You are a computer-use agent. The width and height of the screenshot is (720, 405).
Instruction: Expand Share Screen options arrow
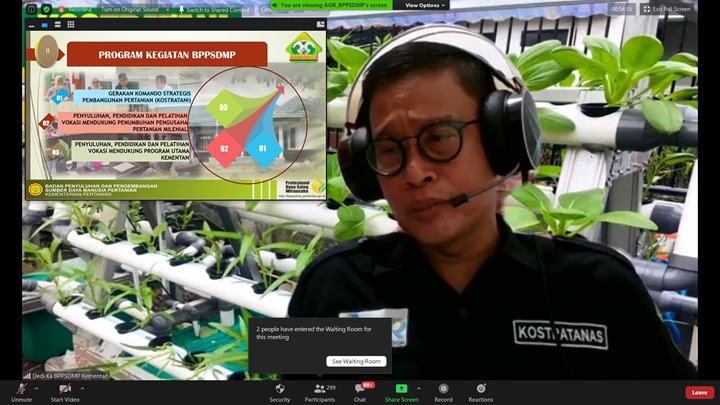point(419,389)
